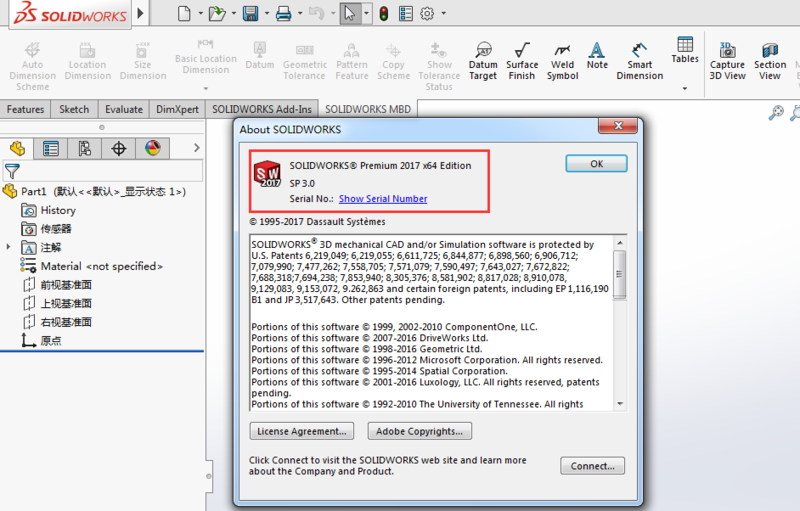
Task: Click the Note tool
Action: (597, 56)
